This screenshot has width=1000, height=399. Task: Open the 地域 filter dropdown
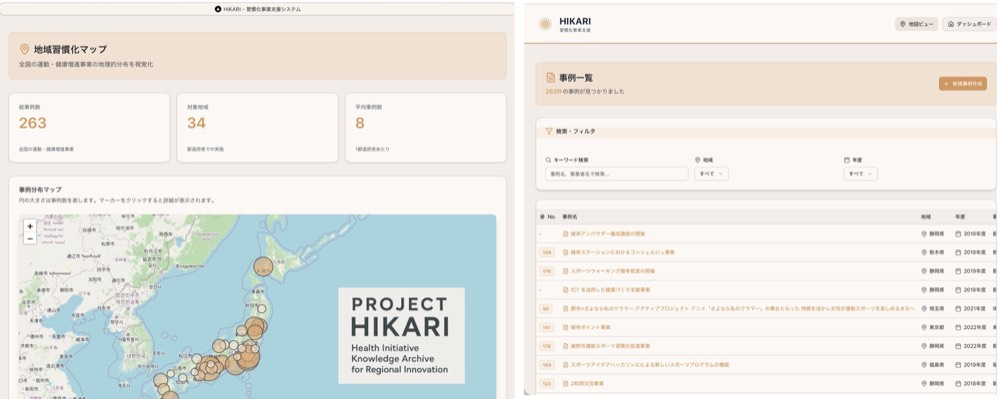point(711,173)
